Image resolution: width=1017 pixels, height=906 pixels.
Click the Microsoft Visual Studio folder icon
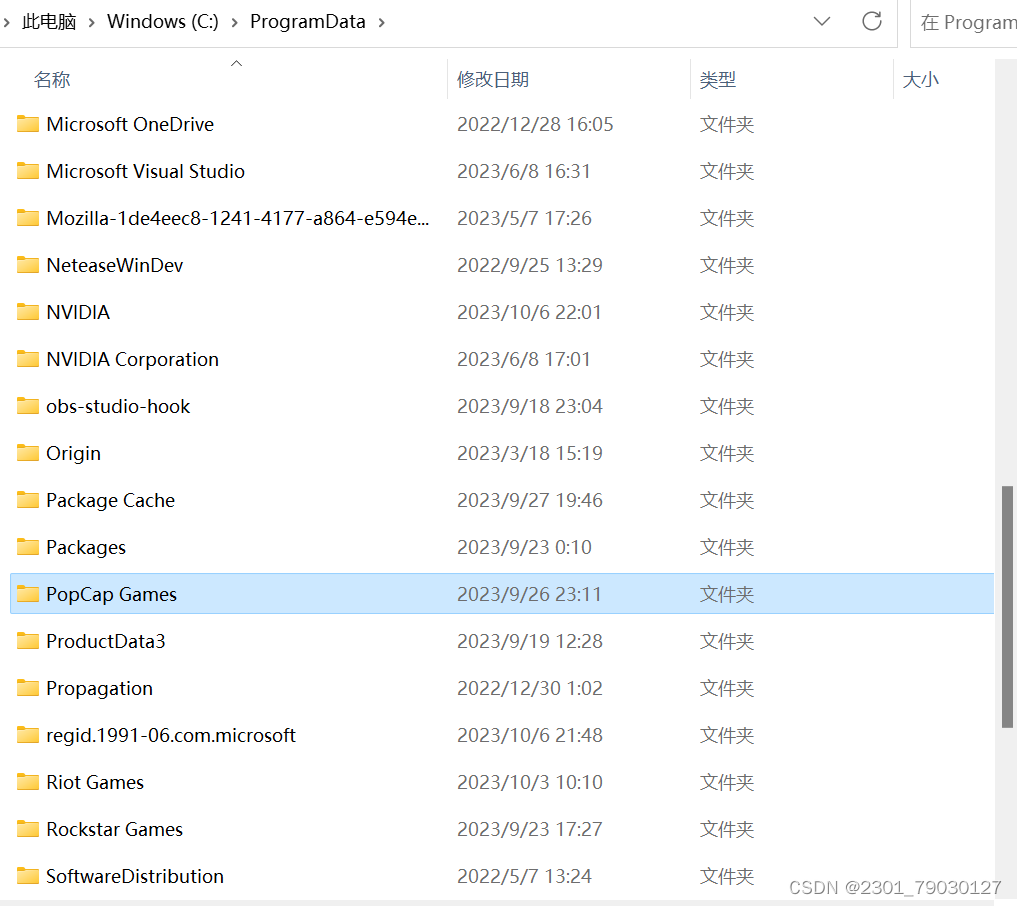[27, 171]
